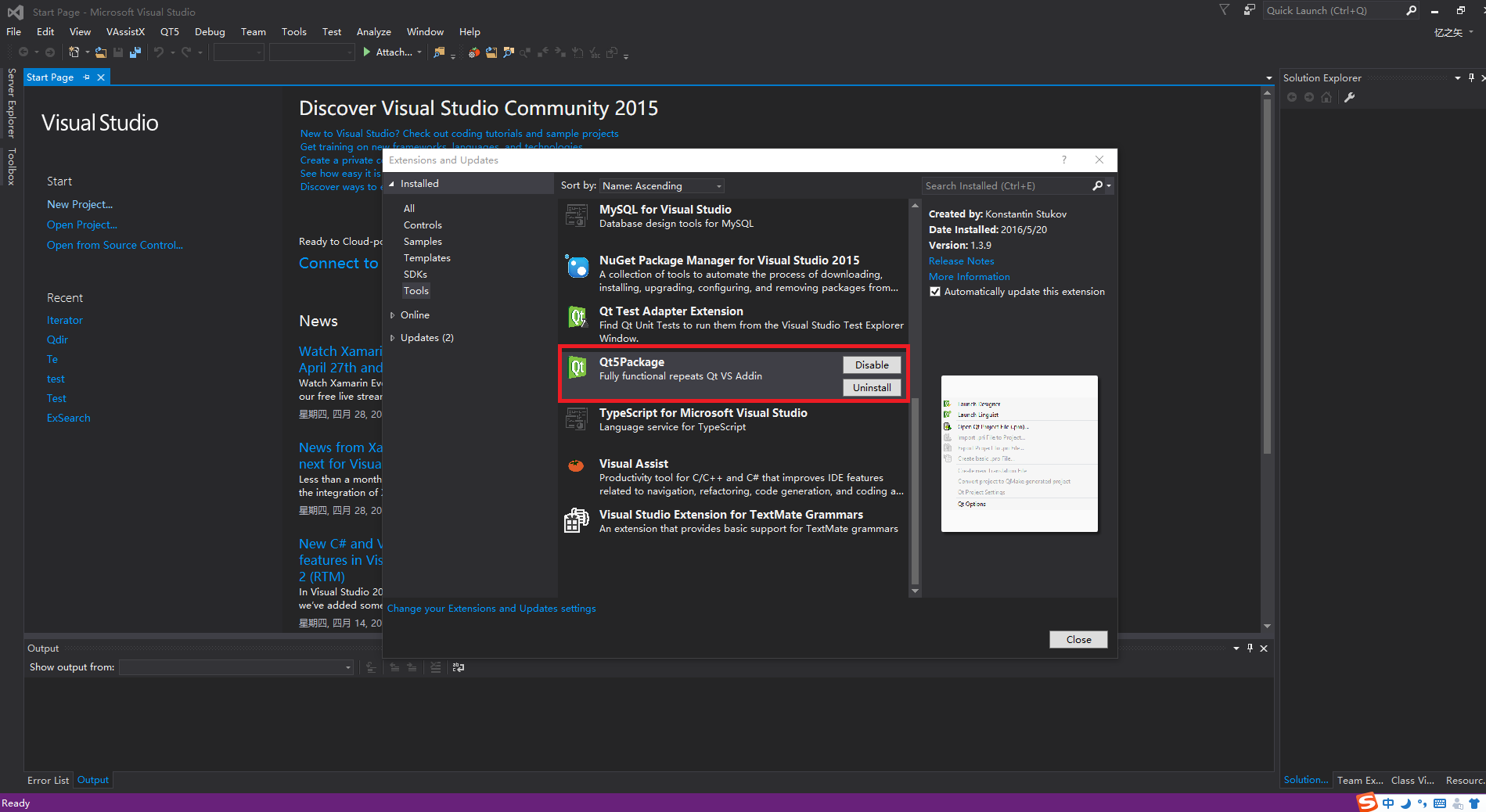The image size is (1486, 812).
Task: Click the Visual Assist extension tomato icon
Action: (x=576, y=465)
